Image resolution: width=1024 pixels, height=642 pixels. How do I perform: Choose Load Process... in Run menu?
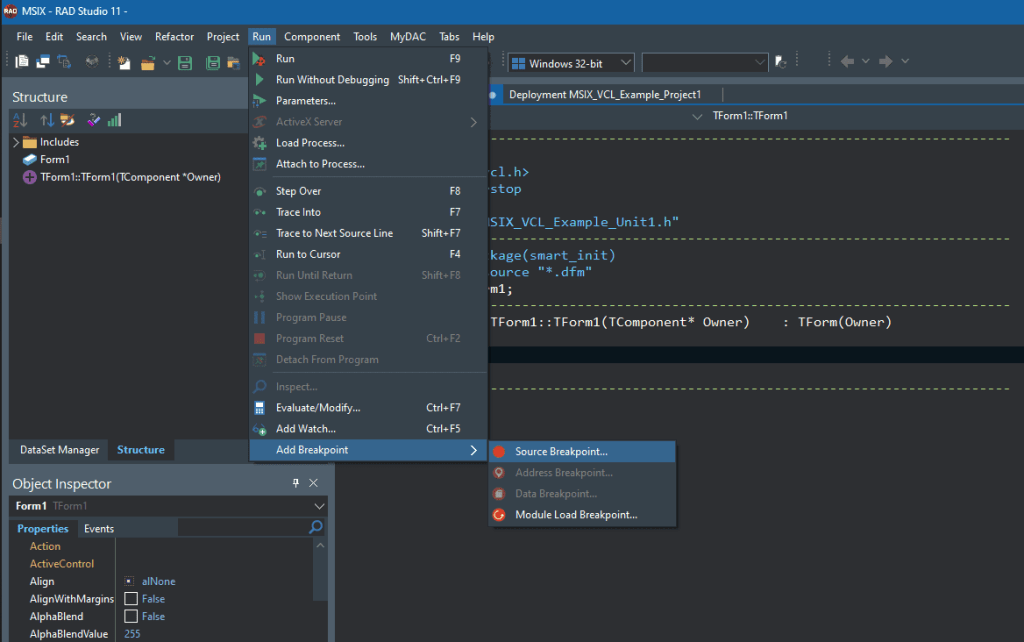[x=368, y=143]
